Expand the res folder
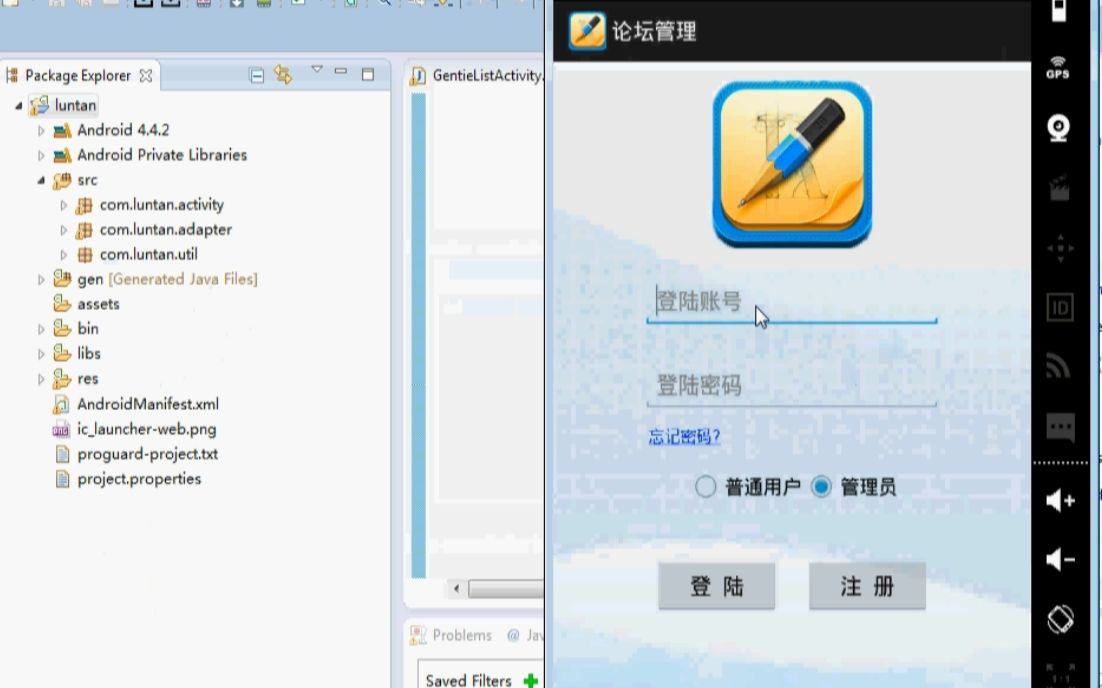Screen dimensions: 1102x688 point(41,379)
